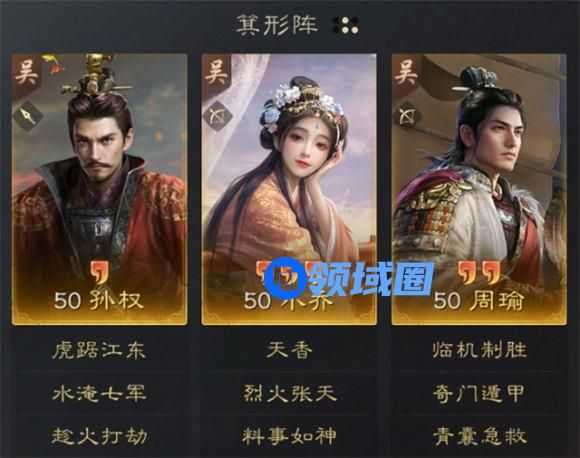580x458 pixels.
Task: Tap the two red star markers above 50 周瑜
Action: click(x=479, y=273)
